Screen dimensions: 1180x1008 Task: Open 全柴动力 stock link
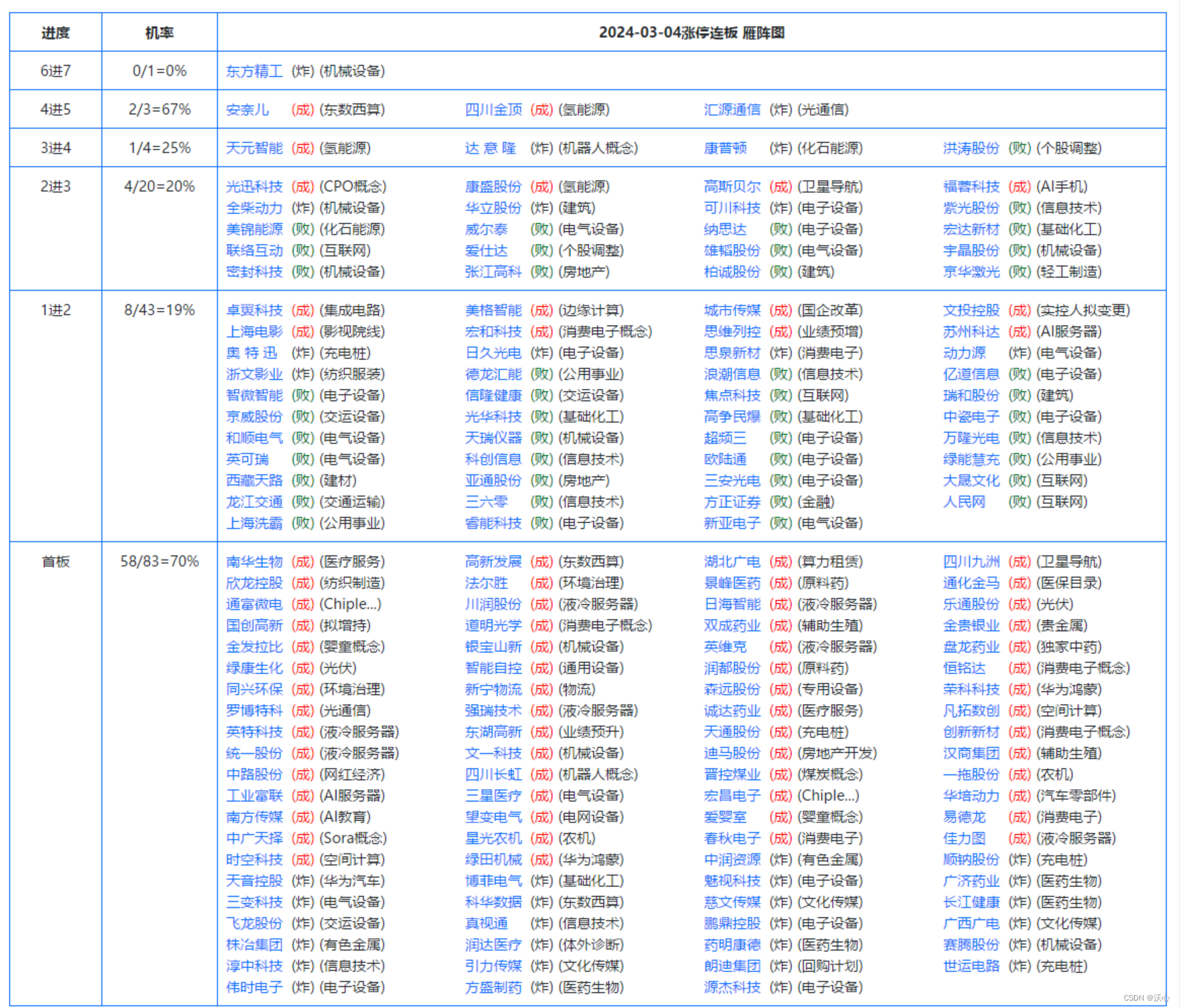click(254, 208)
